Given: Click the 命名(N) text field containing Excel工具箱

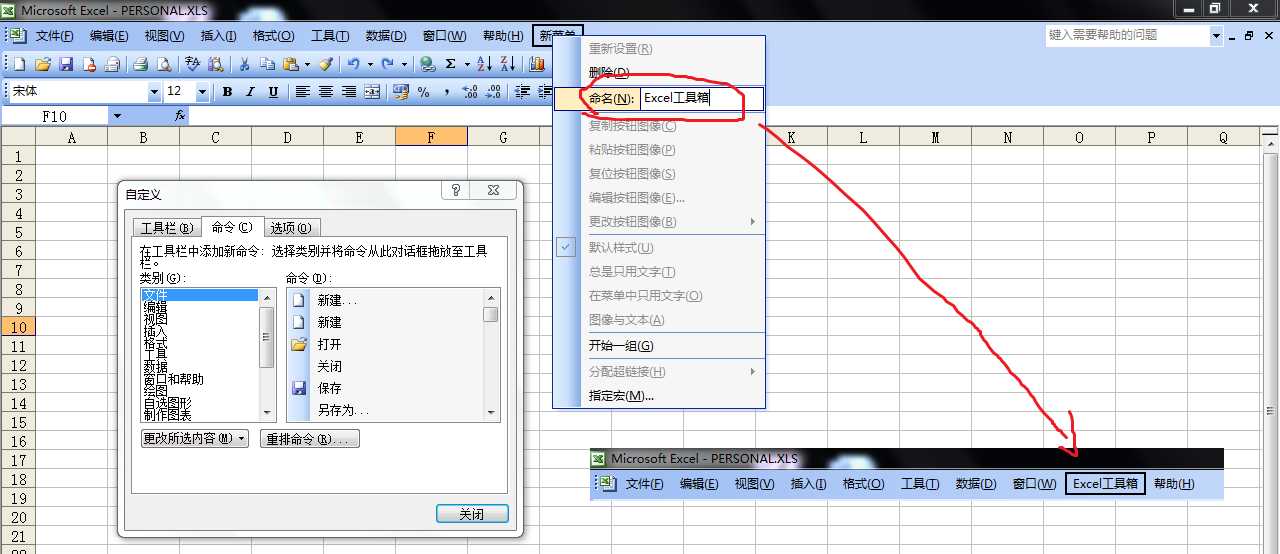Looking at the screenshot, I should 700,98.
